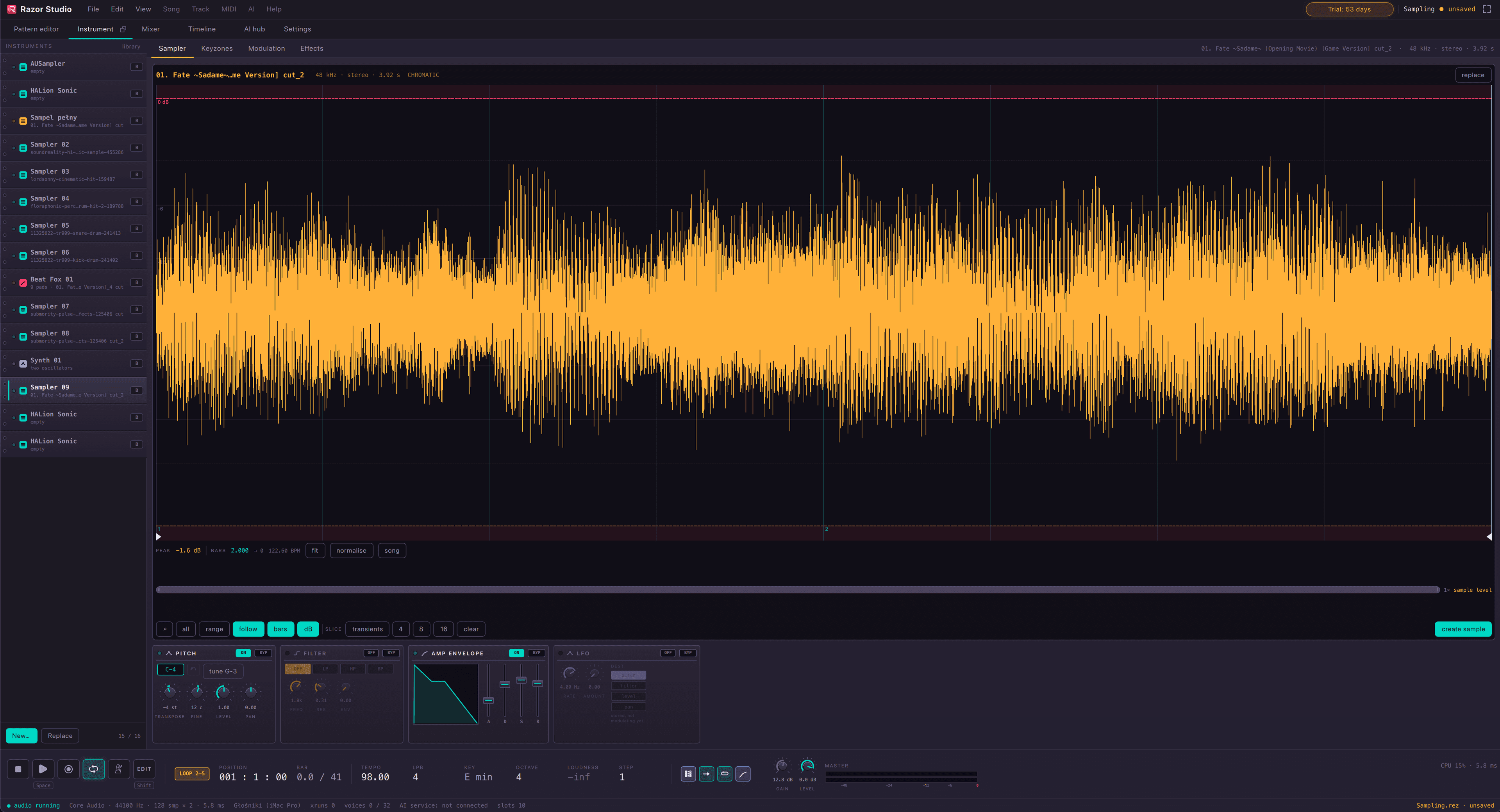Screen dimensions: 1500x812
Task: Click the Beat Fox 01 pink instrument icon
Action: click(x=23, y=283)
